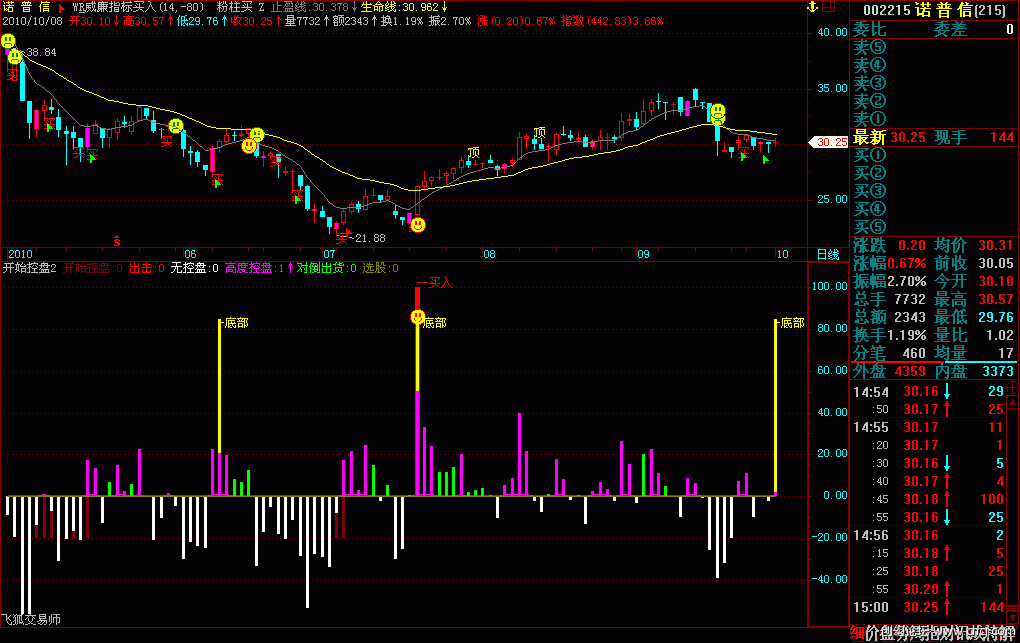Click the 最高 30.57 value
The image size is (1020, 643).
tap(996, 299)
